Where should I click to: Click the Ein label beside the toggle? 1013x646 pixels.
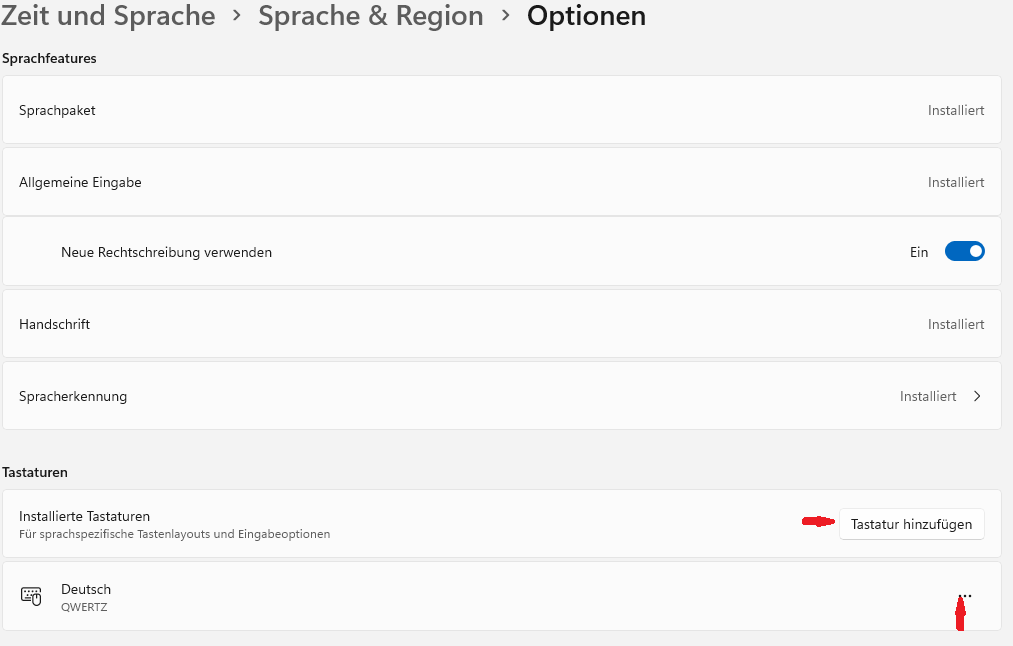coord(919,252)
